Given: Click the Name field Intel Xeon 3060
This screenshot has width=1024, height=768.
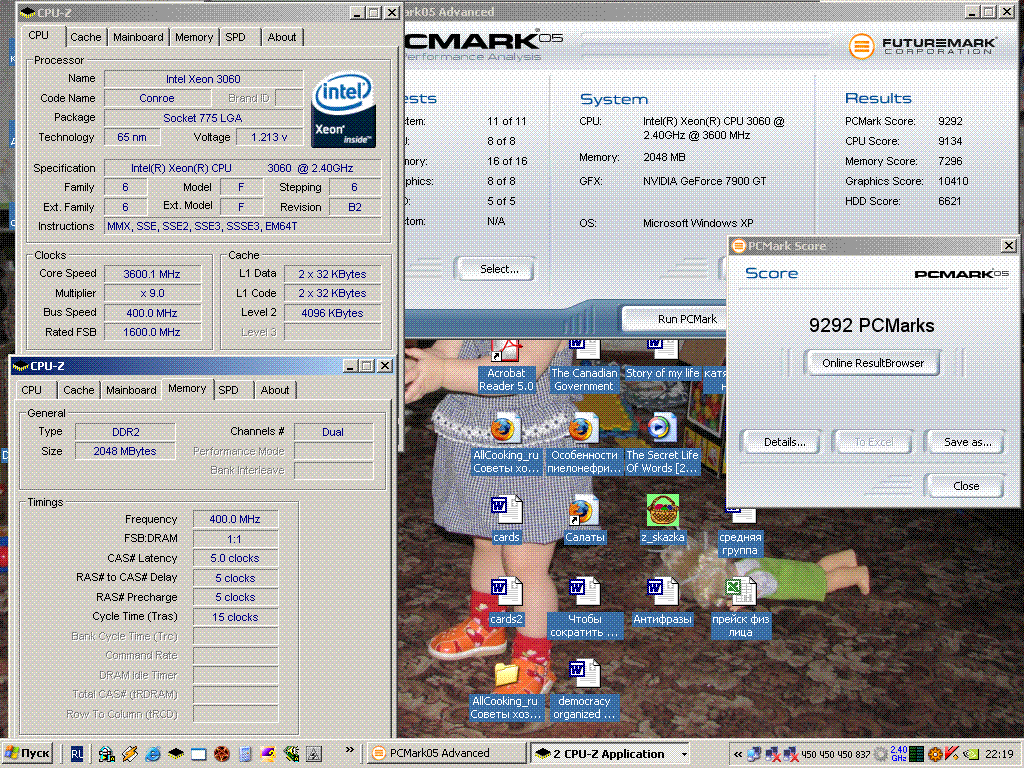Looking at the screenshot, I should [x=203, y=79].
